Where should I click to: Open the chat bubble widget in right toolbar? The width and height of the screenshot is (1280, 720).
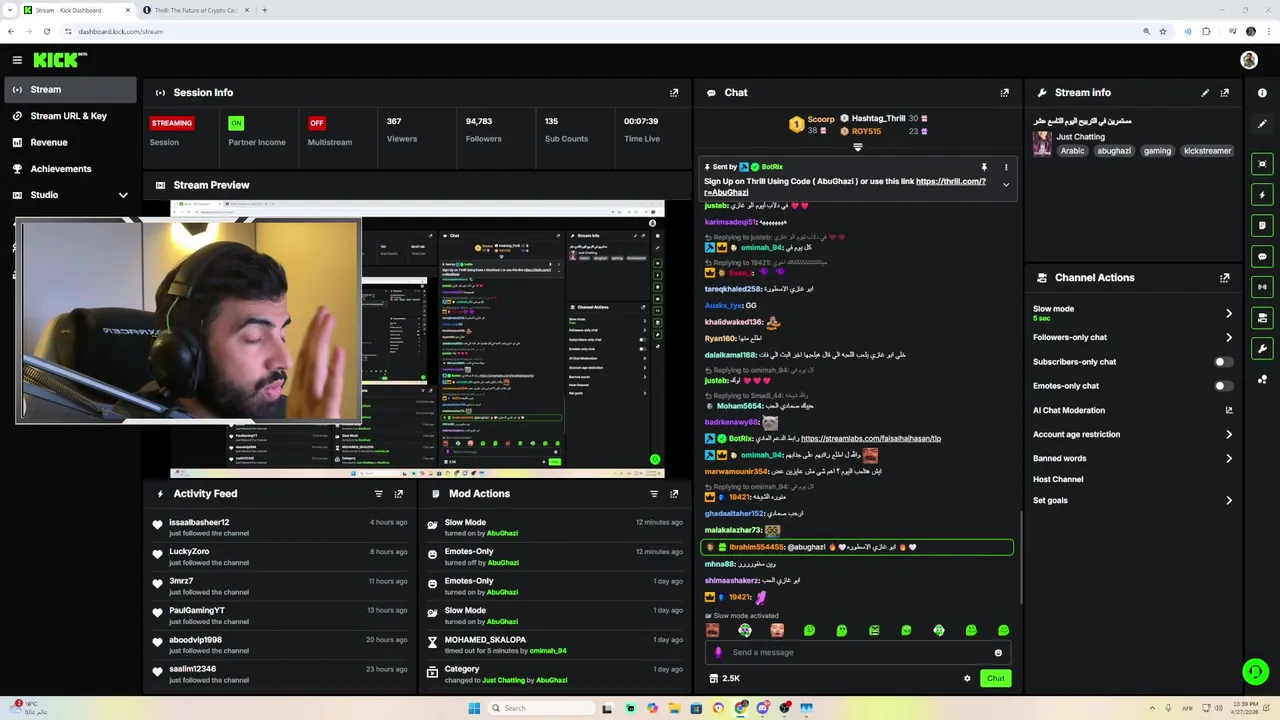click(1263, 257)
